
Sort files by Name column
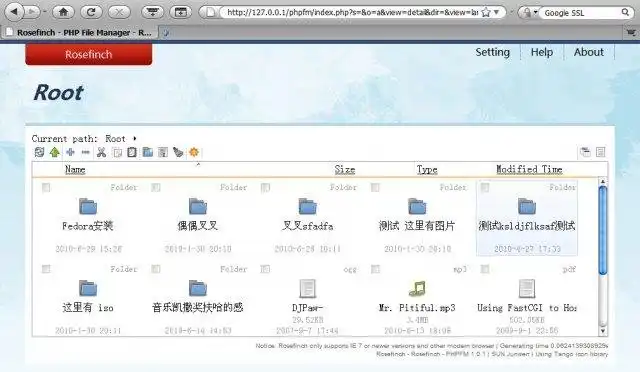pyautogui.click(x=75, y=169)
